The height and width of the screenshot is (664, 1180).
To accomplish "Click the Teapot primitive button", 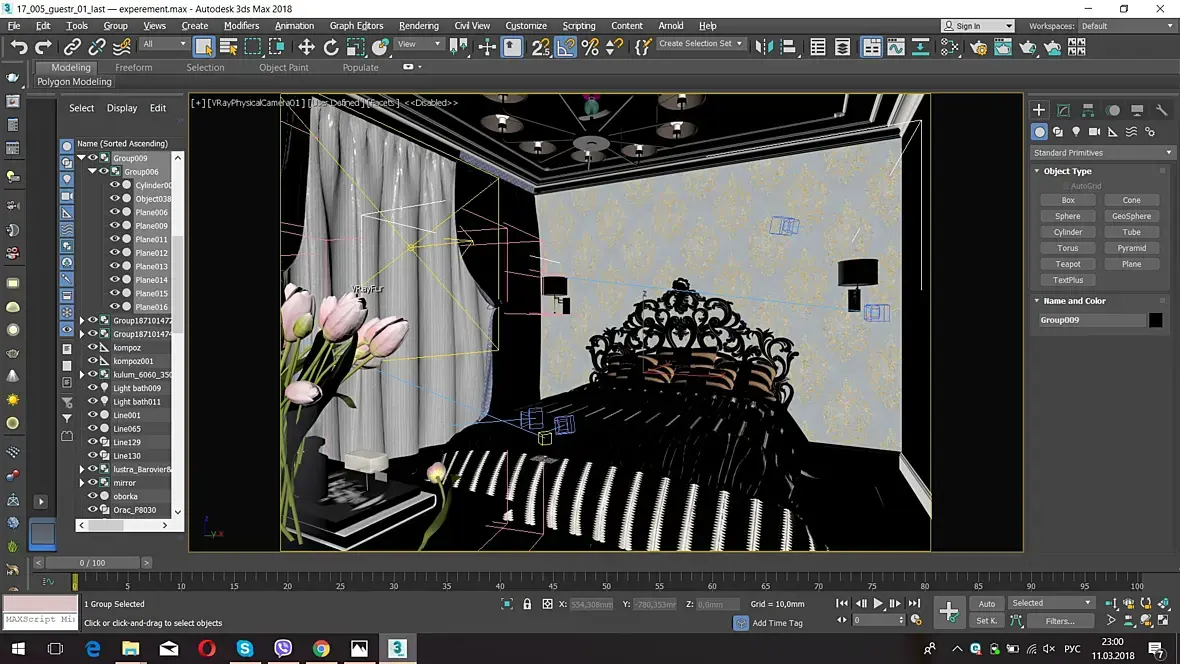I will coord(1067,264).
